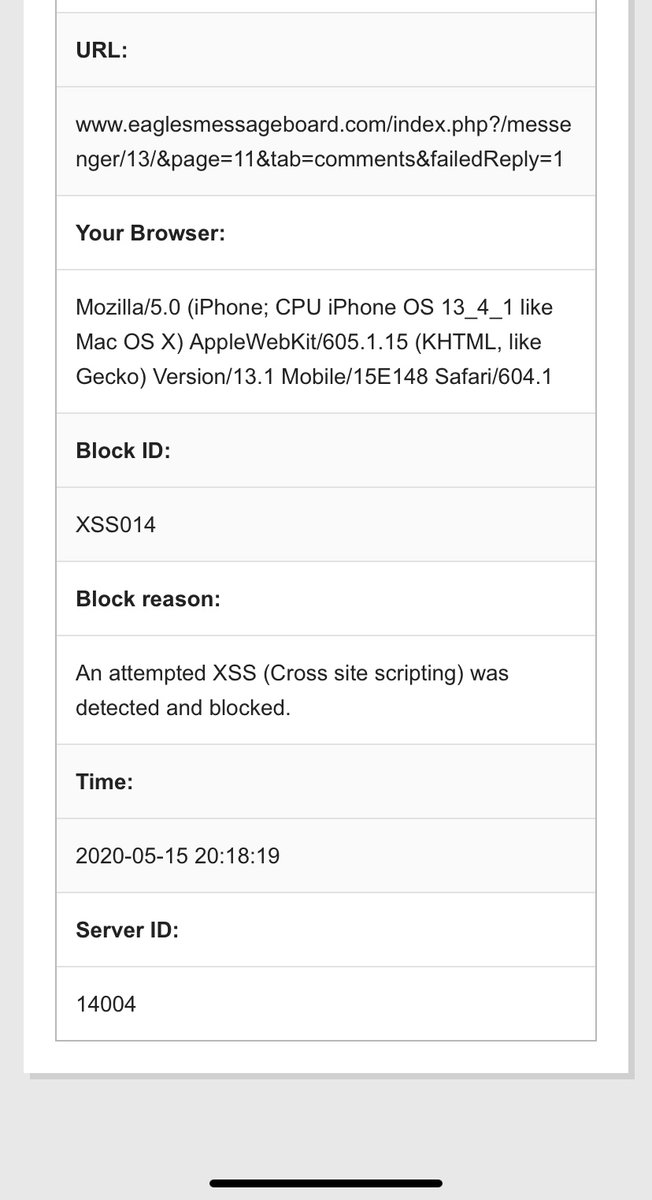
Task: Click the URL label heading
Action: (x=102, y=50)
